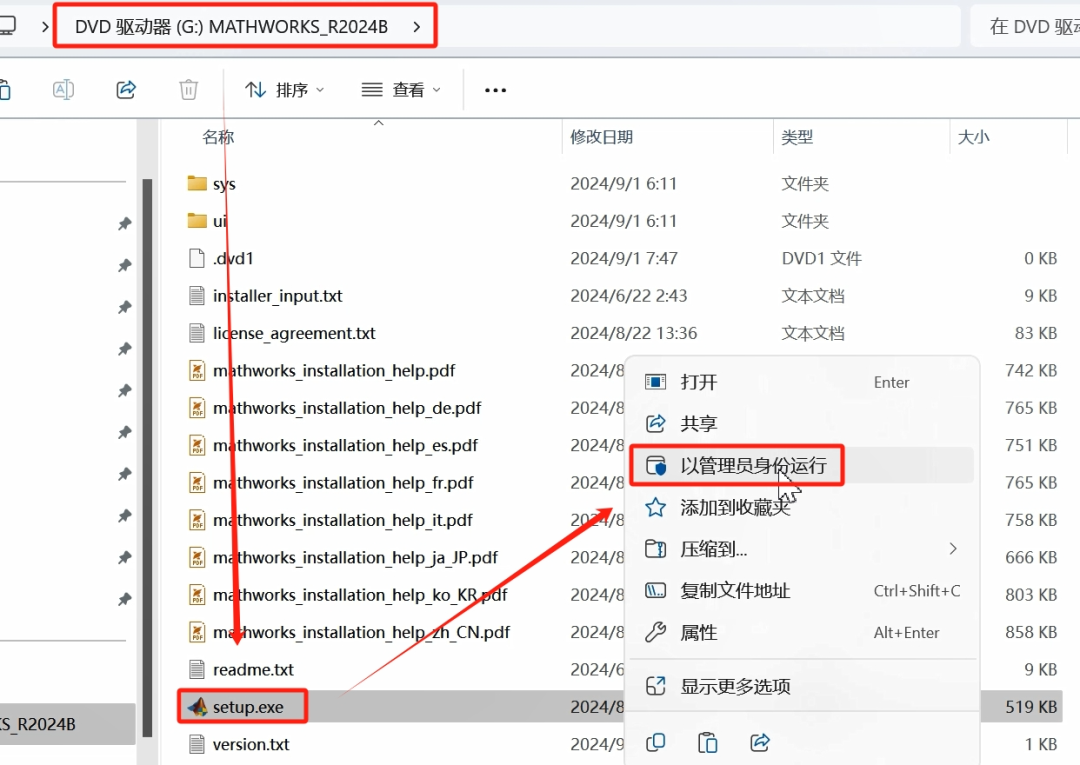The image size is (1080, 765).
Task: Click the 文件夹 type cell of ui
Action: click(804, 221)
